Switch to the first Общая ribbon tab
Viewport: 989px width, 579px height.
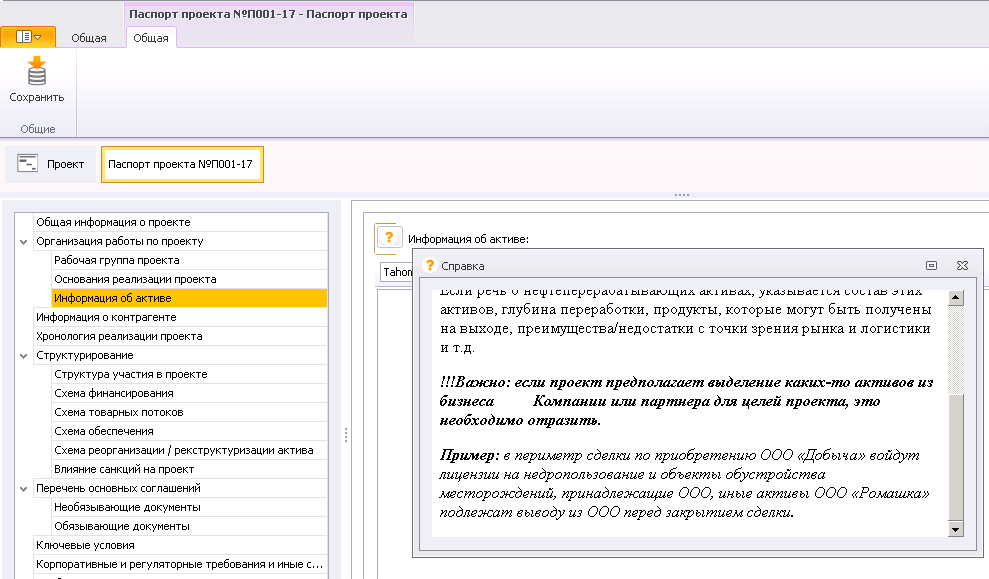tap(89, 38)
